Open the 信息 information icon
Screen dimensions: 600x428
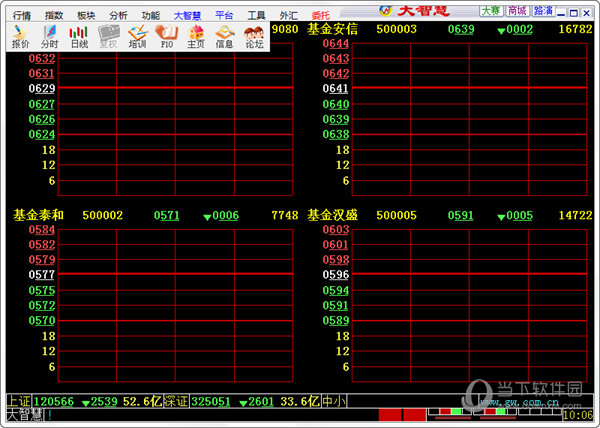pos(225,37)
